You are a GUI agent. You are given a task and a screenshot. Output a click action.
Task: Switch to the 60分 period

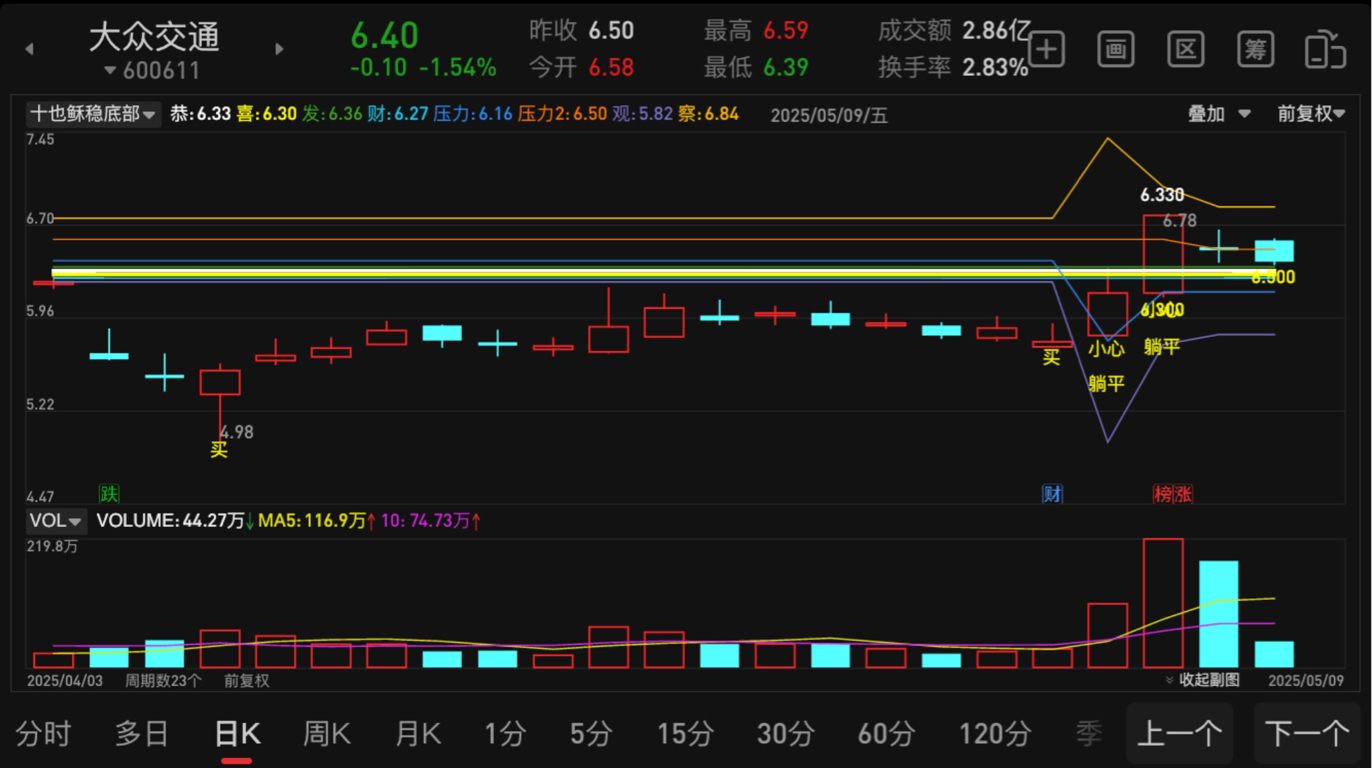click(x=886, y=734)
